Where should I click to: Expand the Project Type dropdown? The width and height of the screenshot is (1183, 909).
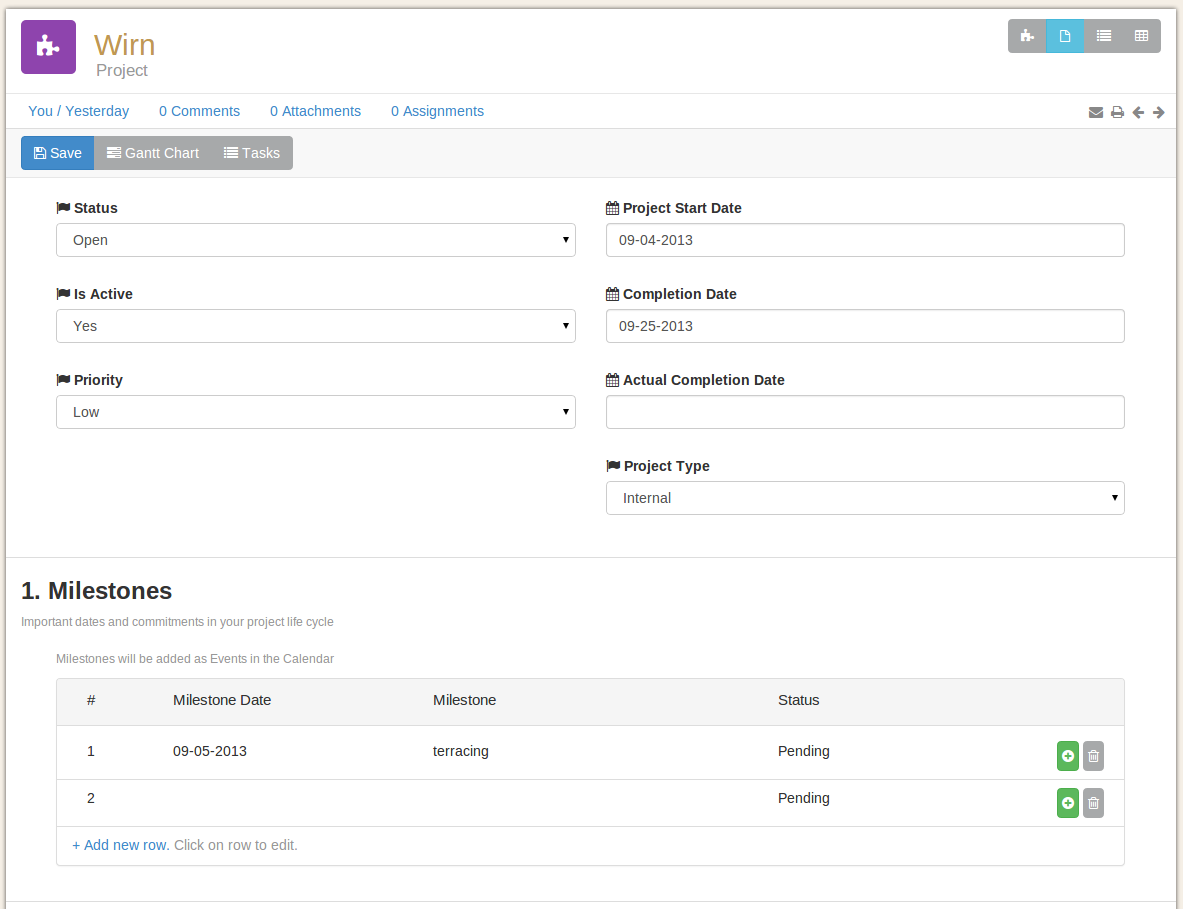(x=865, y=498)
